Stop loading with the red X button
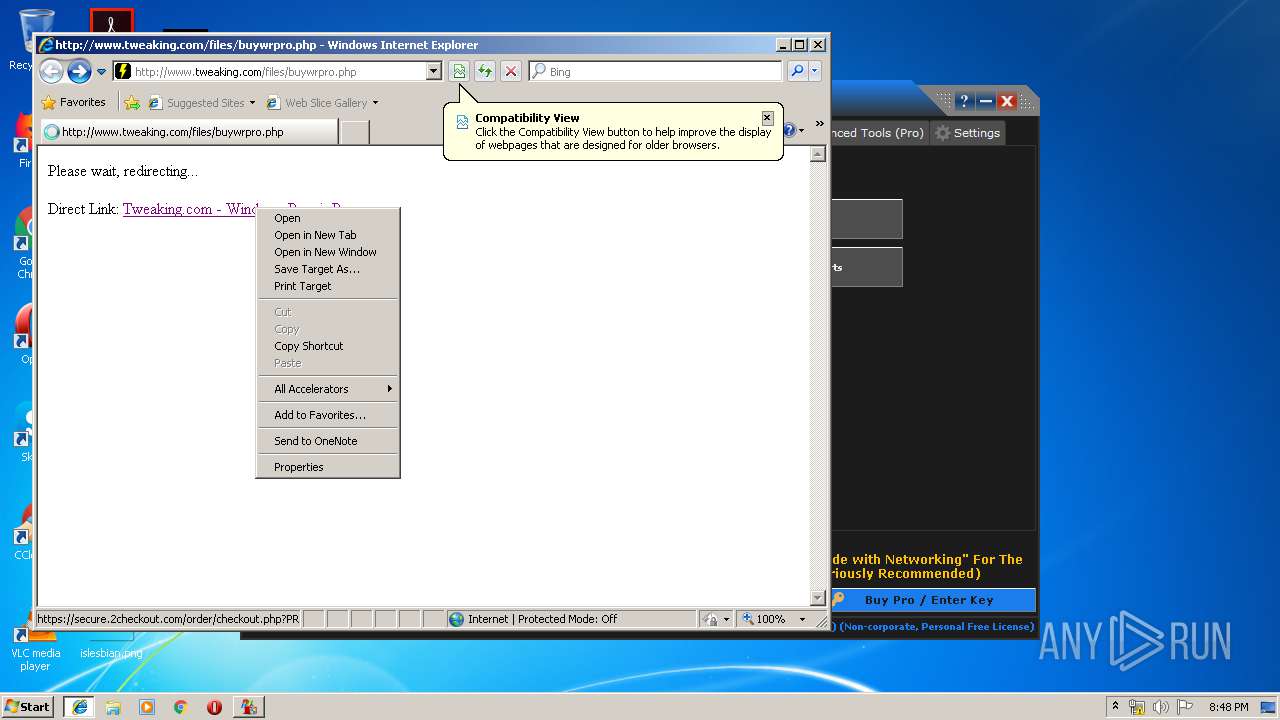Screen dimensions: 1280x720 point(511,71)
